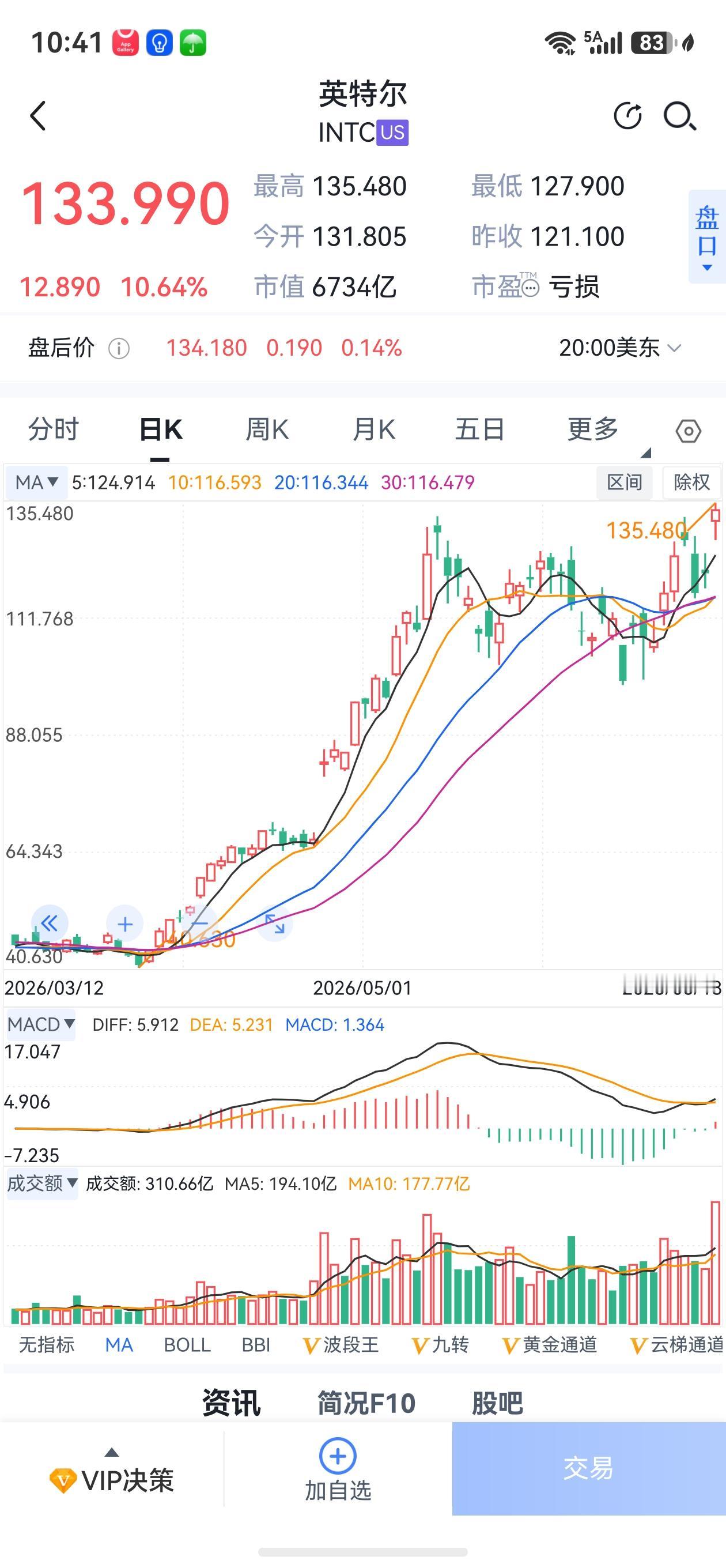Open the 简况F10 tab
The height and width of the screenshot is (1568, 726).
point(366,1404)
